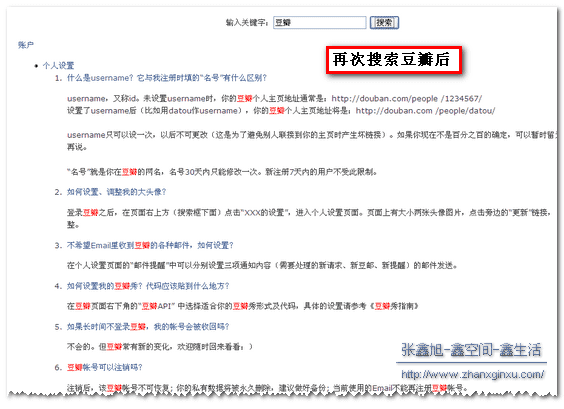Screen dimensions: 564x409
Task: Open question 2 about adjusting 大头像
Action: (117, 192)
